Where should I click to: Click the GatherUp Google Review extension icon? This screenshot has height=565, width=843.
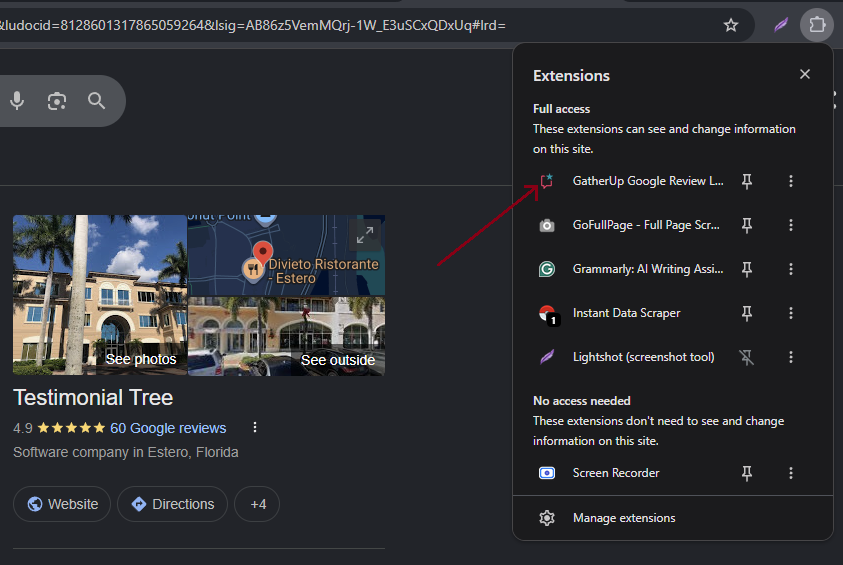point(547,181)
